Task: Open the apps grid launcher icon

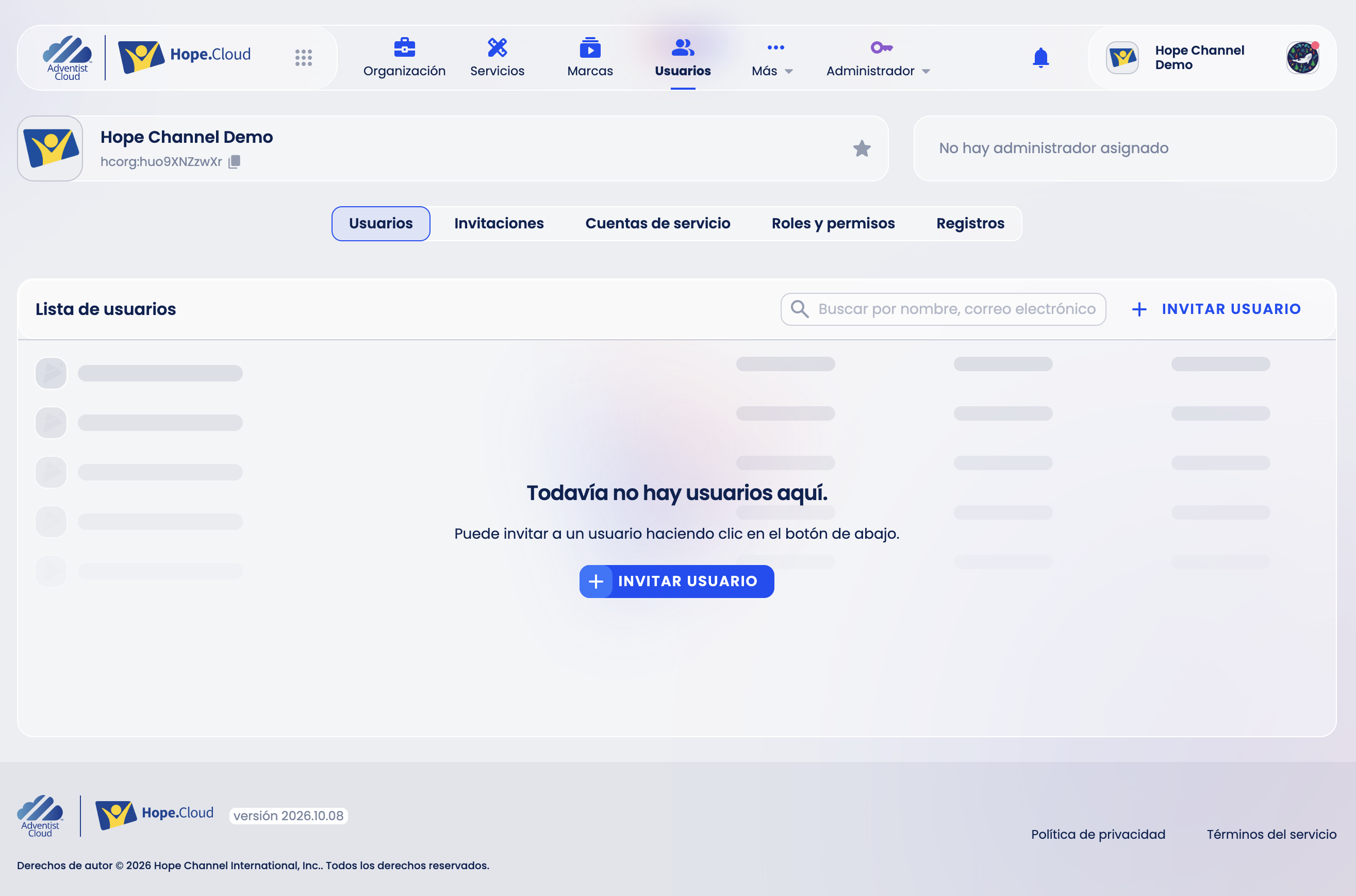Action: click(x=304, y=57)
